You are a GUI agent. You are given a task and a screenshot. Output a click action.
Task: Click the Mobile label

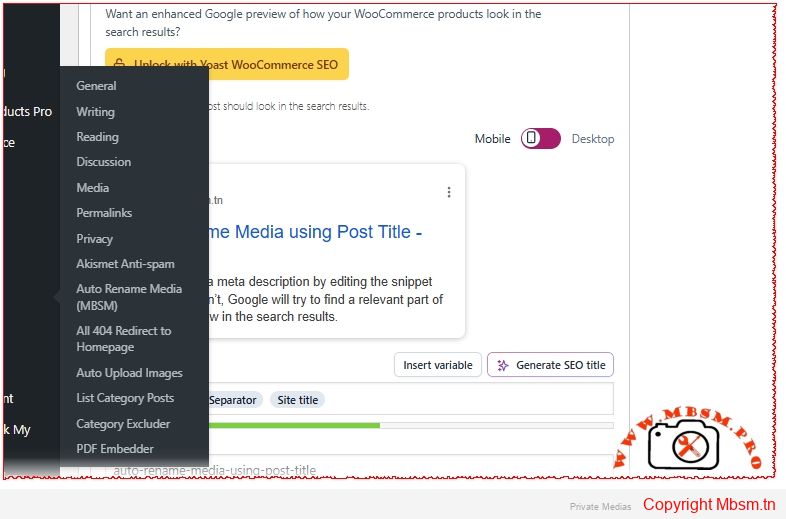[x=492, y=139]
